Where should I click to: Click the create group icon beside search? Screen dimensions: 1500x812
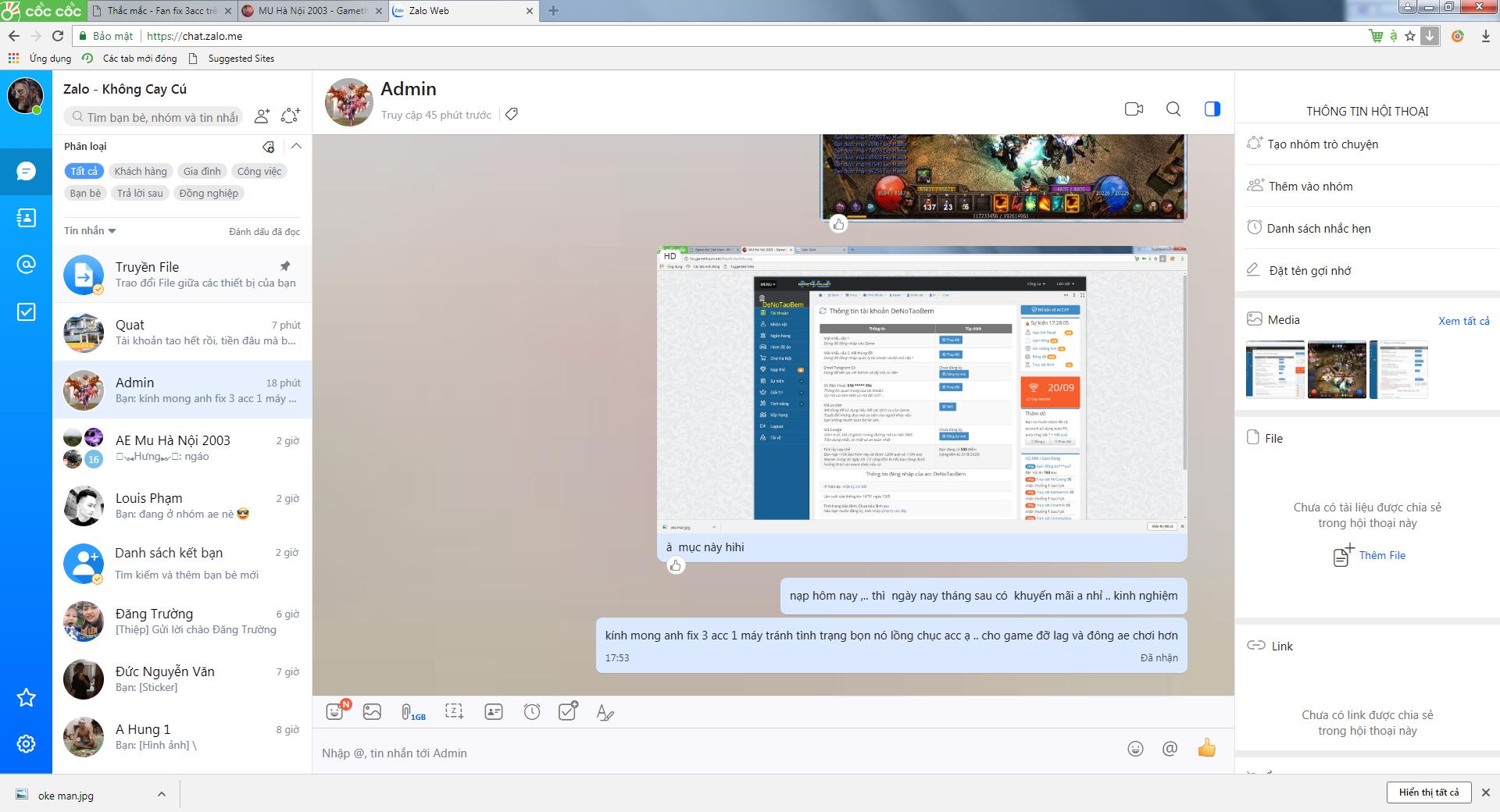point(290,116)
